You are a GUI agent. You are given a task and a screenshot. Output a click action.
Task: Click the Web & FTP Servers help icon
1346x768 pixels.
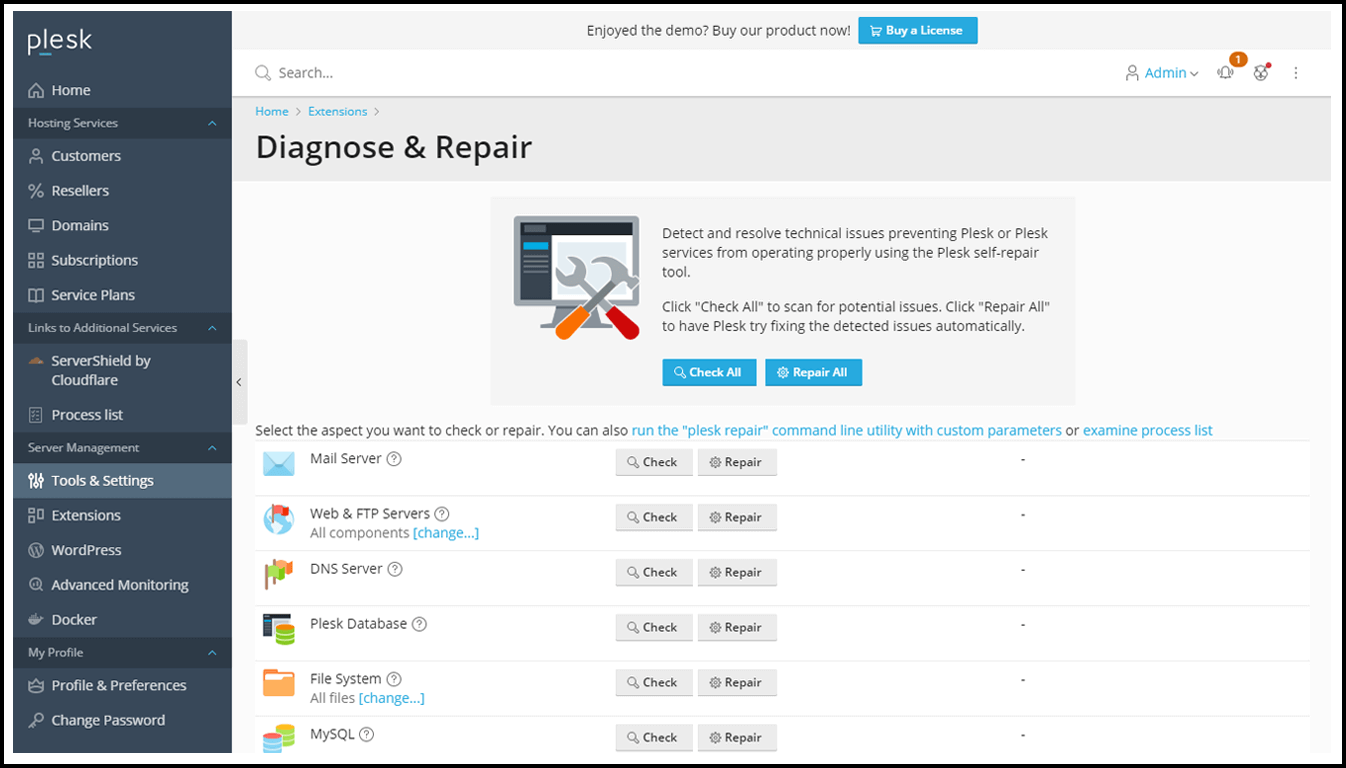coord(442,514)
